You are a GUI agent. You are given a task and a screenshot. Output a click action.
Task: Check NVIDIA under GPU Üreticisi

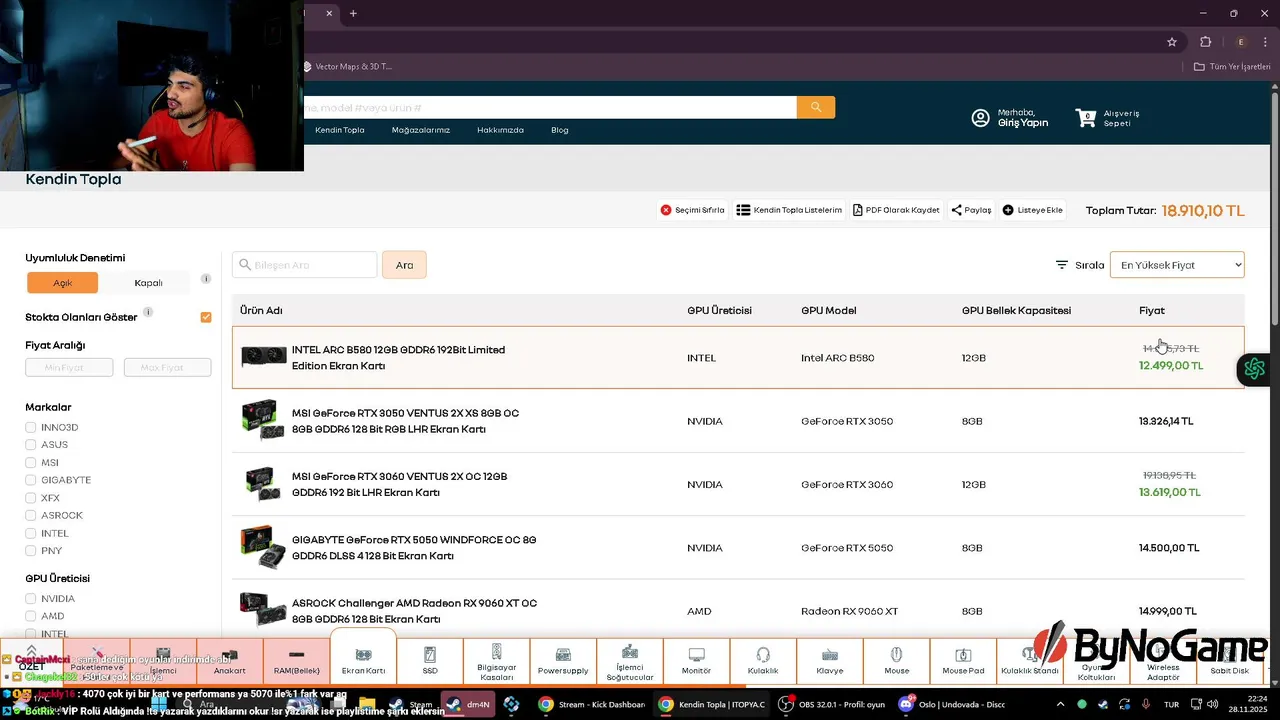[31, 599]
